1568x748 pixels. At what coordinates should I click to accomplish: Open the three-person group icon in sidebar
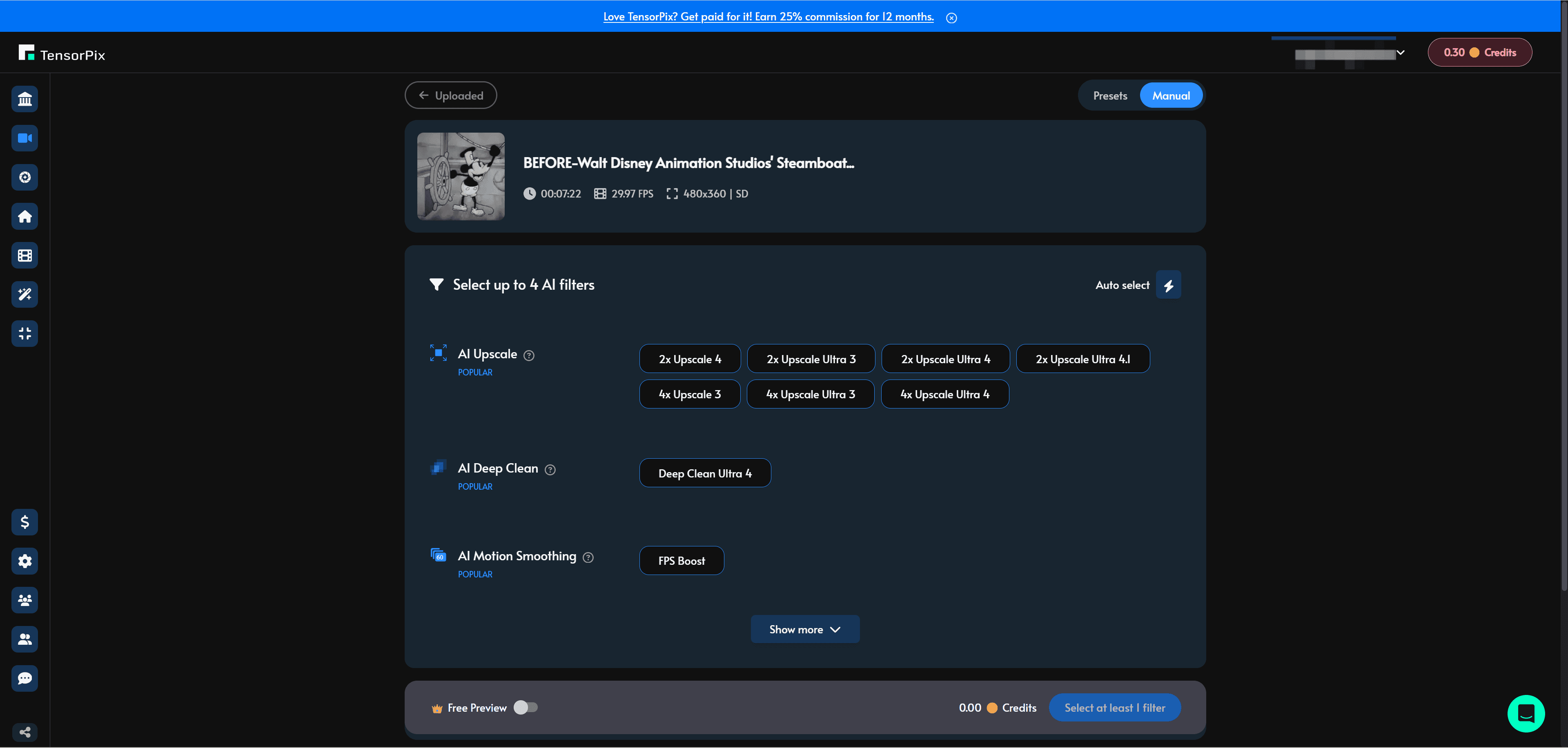point(25,600)
